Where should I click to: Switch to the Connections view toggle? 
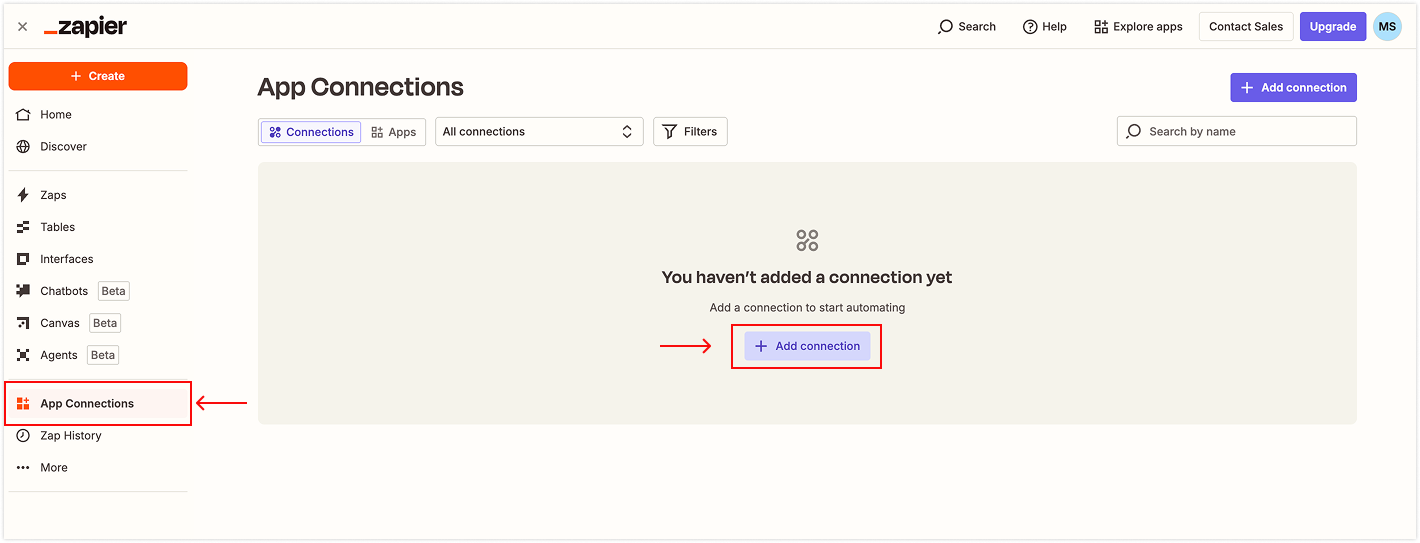(x=311, y=132)
